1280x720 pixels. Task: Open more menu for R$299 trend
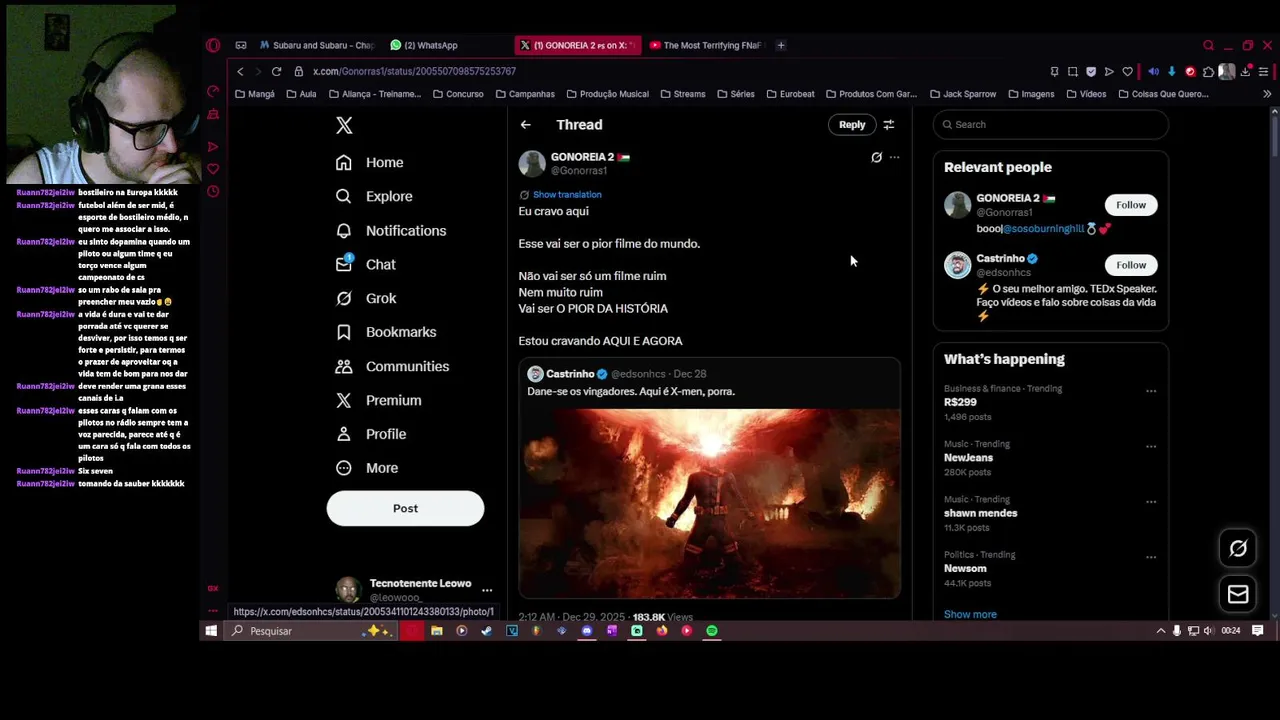[1151, 391]
